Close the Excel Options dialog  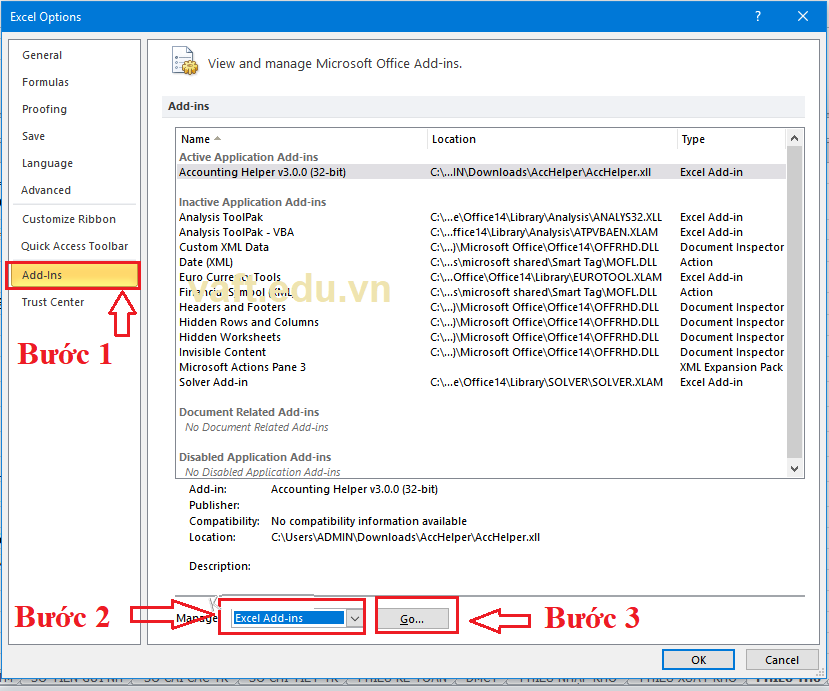[x=803, y=16]
